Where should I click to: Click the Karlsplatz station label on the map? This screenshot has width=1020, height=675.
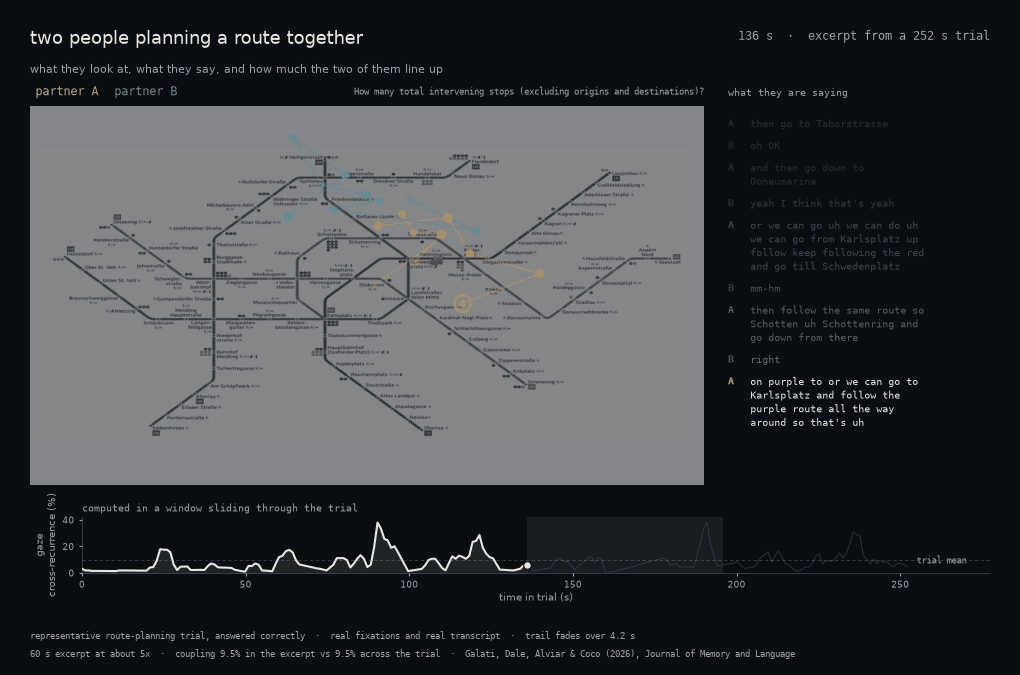click(x=339, y=315)
